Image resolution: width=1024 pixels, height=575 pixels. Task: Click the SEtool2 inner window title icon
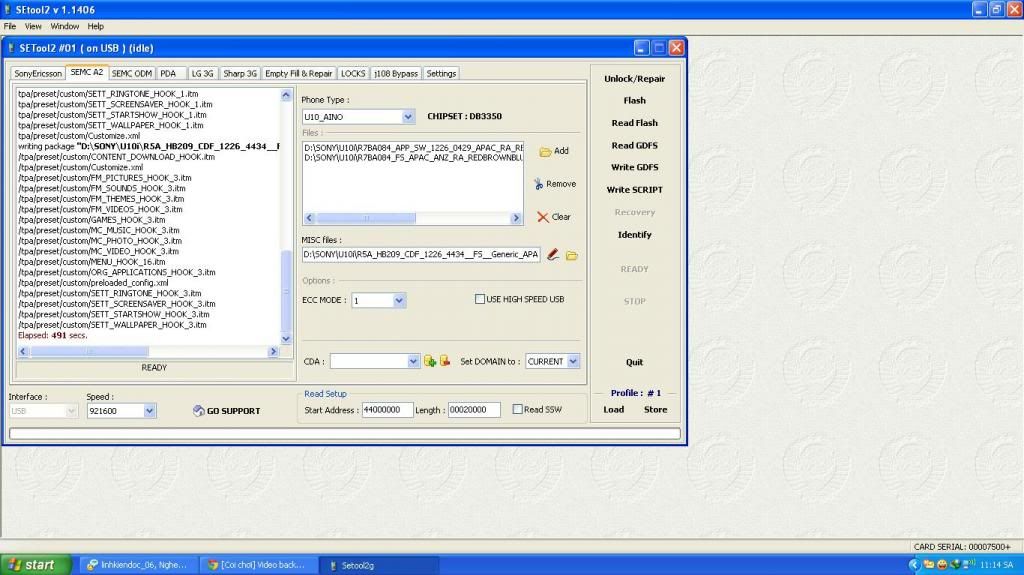pos(11,48)
